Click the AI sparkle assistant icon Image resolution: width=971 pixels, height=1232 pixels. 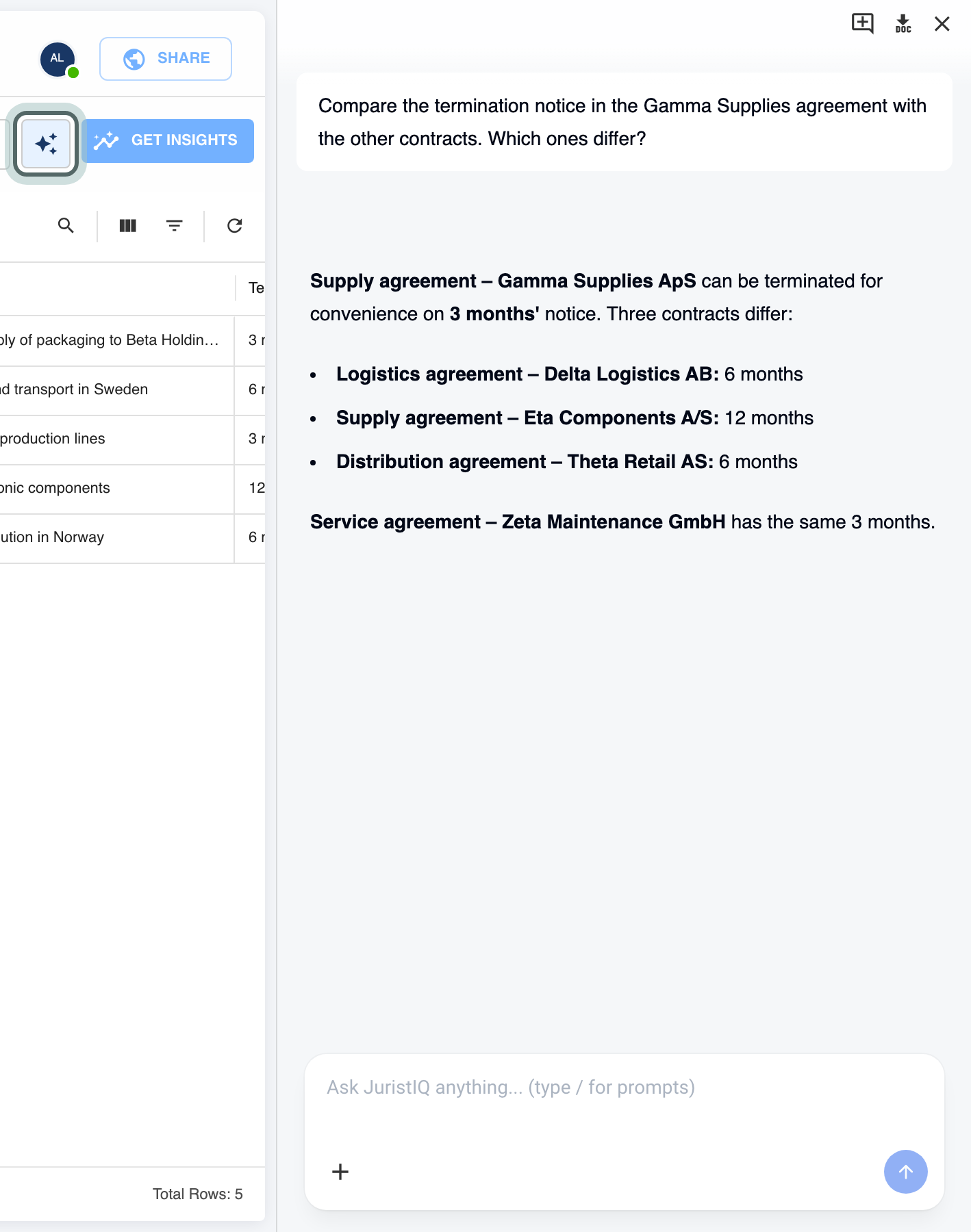46,143
